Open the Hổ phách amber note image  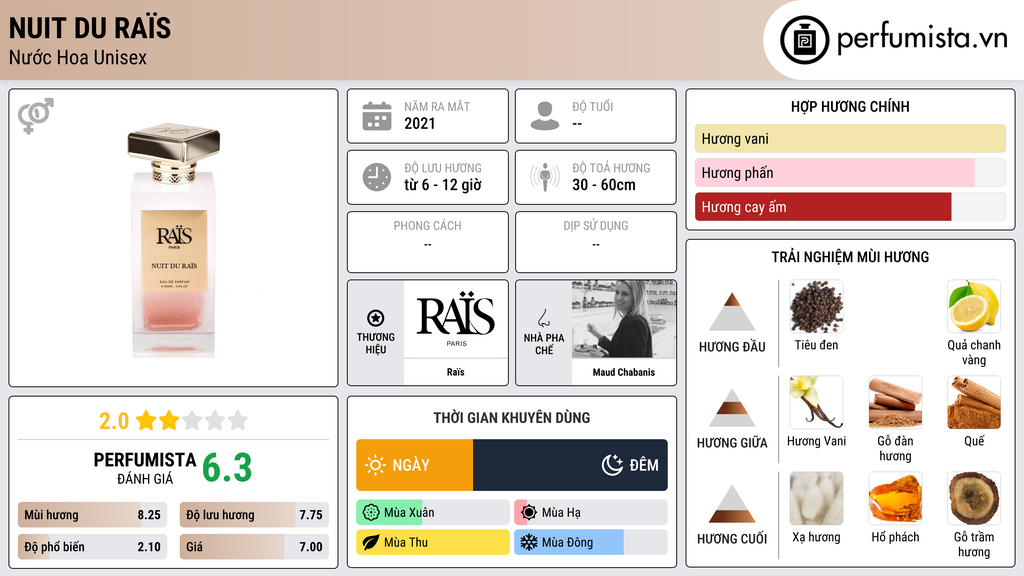pyautogui.click(x=895, y=498)
